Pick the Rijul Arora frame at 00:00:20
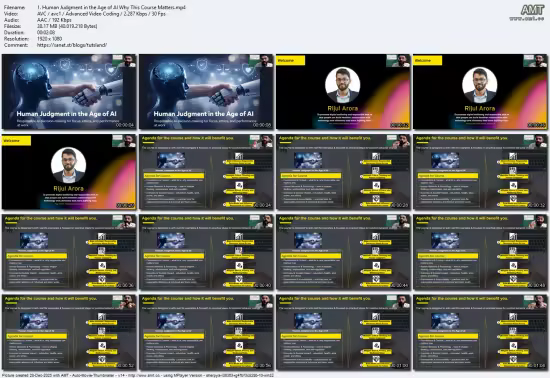This screenshot has width=550, height=378. pos(69,172)
